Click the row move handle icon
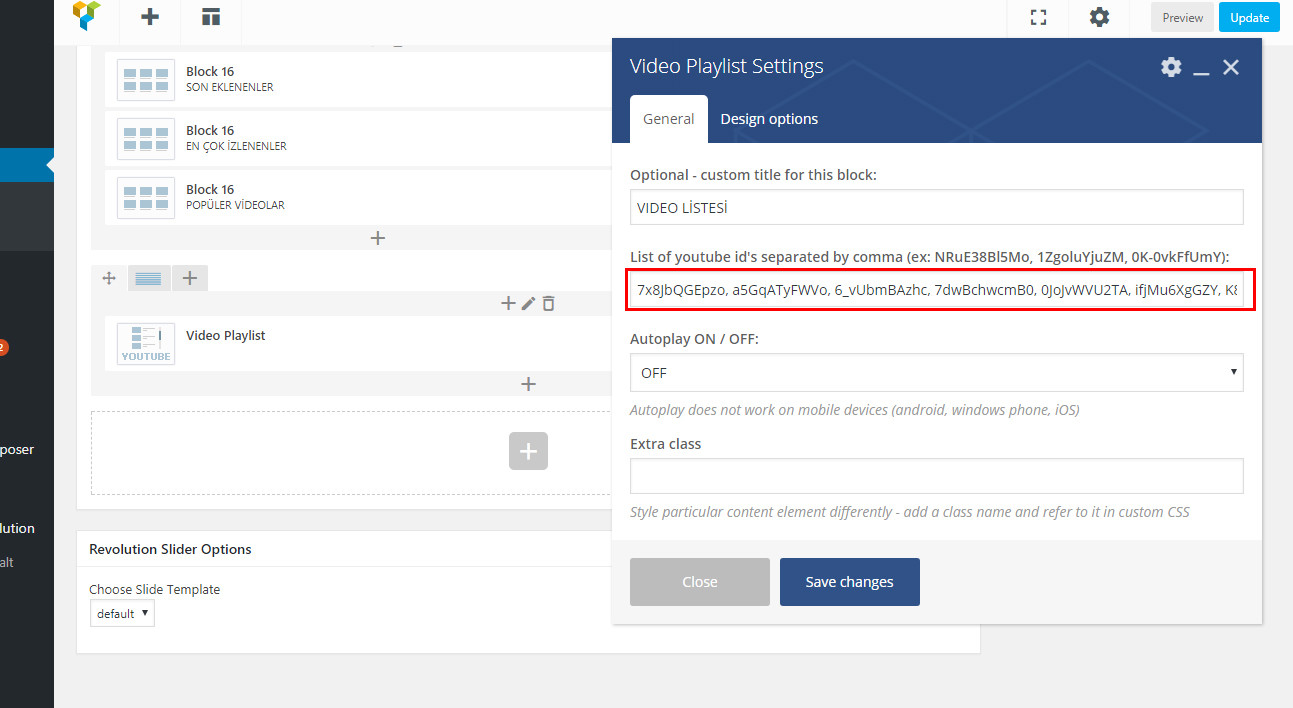The image size is (1293, 708). (x=109, y=278)
